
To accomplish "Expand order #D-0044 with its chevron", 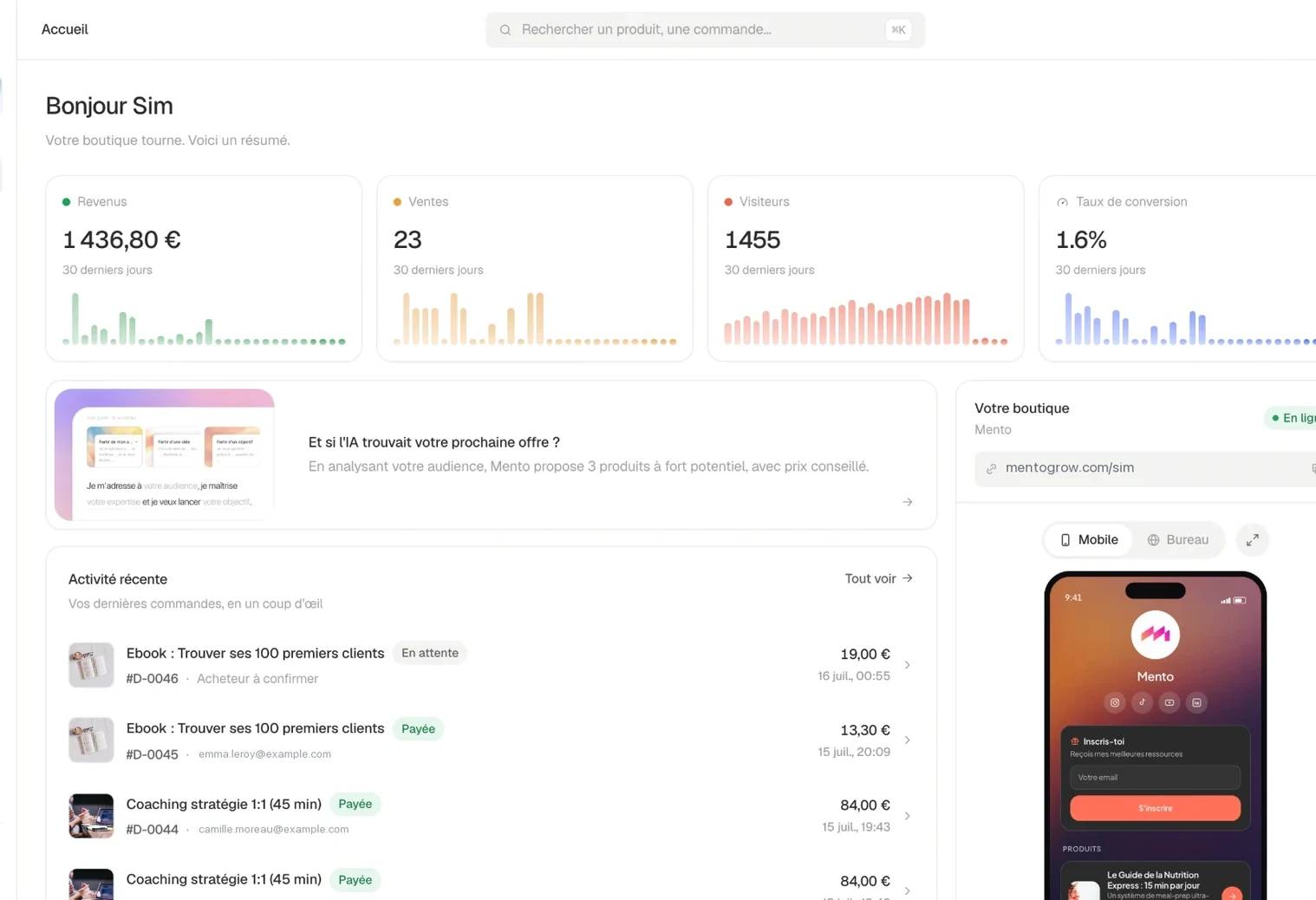I will (x=908, y=816).
